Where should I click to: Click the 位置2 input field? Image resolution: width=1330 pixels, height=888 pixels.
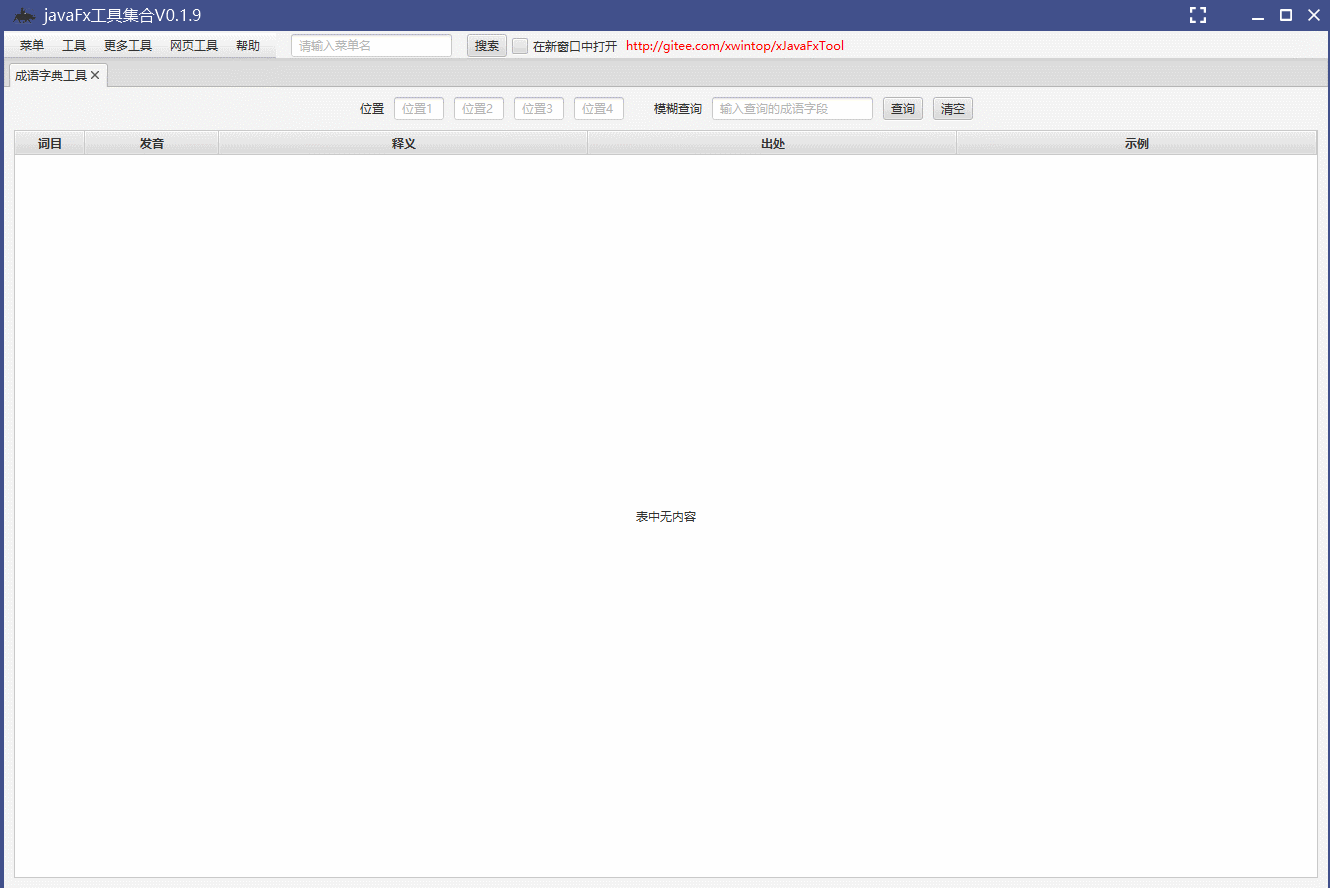coord(479,109)
